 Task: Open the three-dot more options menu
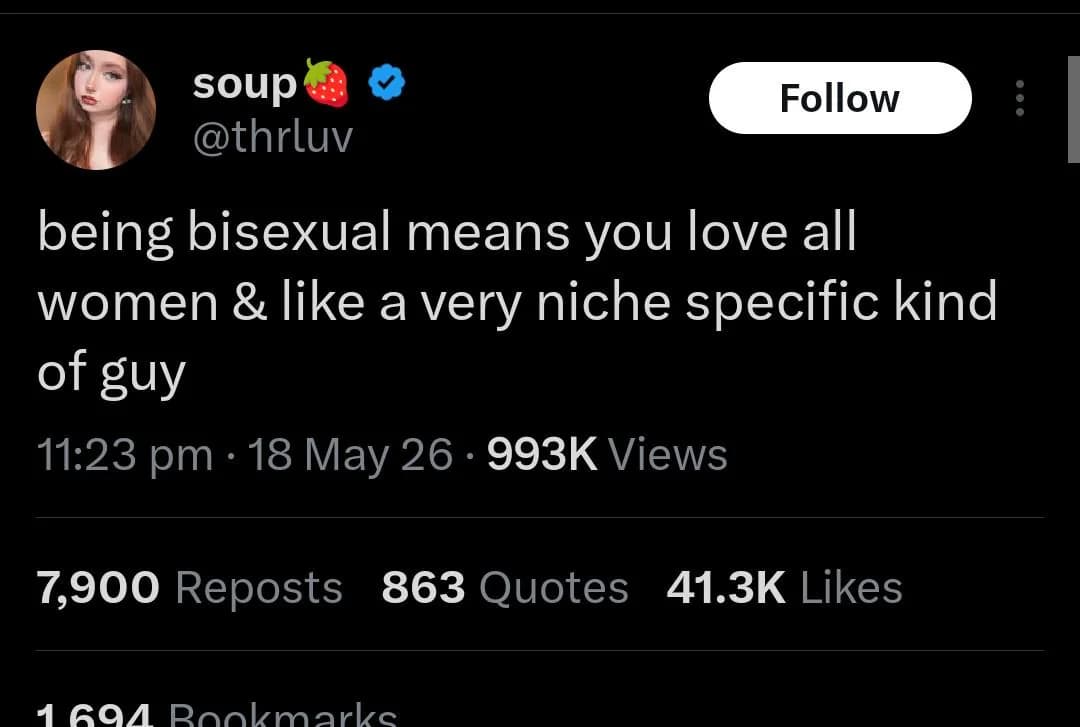tap(1020, 98)
